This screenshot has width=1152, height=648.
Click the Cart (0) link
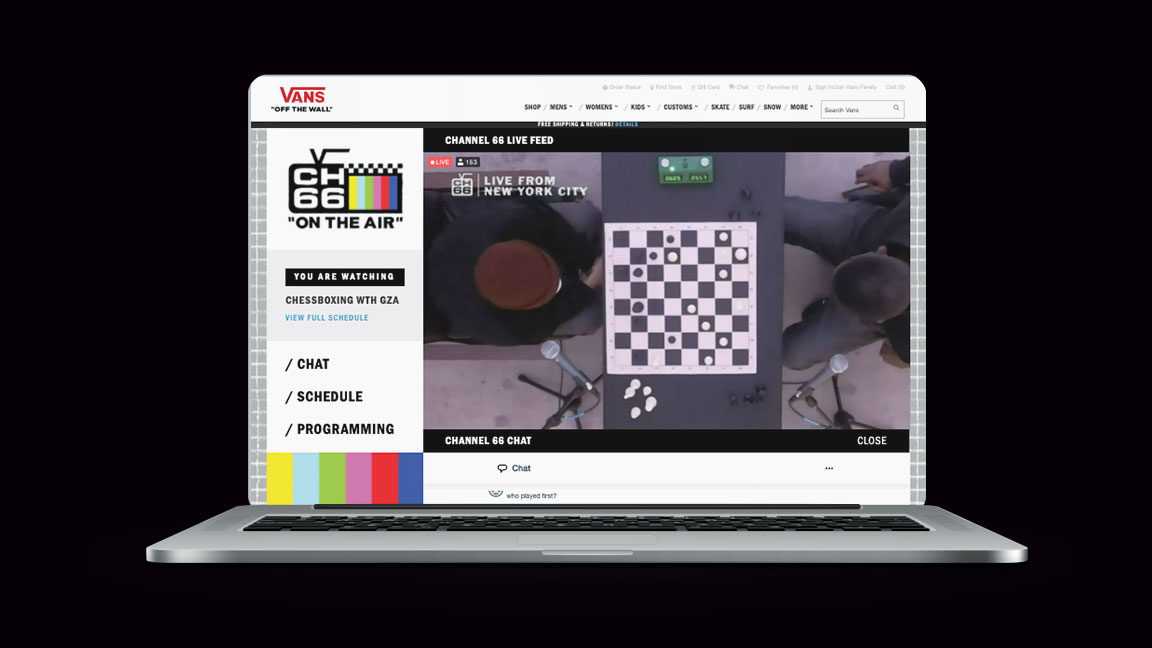coord(895,87)
